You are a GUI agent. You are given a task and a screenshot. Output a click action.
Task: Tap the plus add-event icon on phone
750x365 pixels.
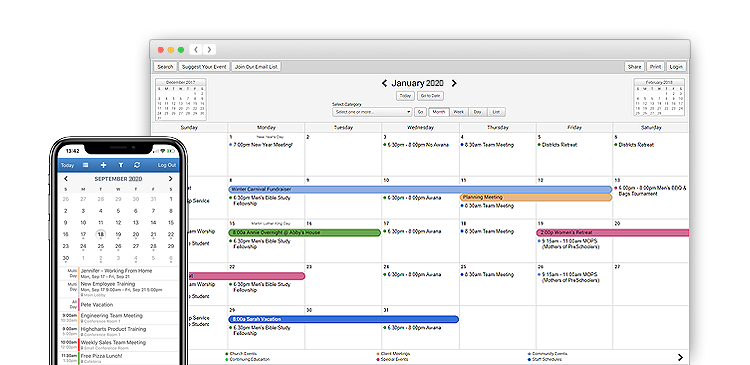103,165
